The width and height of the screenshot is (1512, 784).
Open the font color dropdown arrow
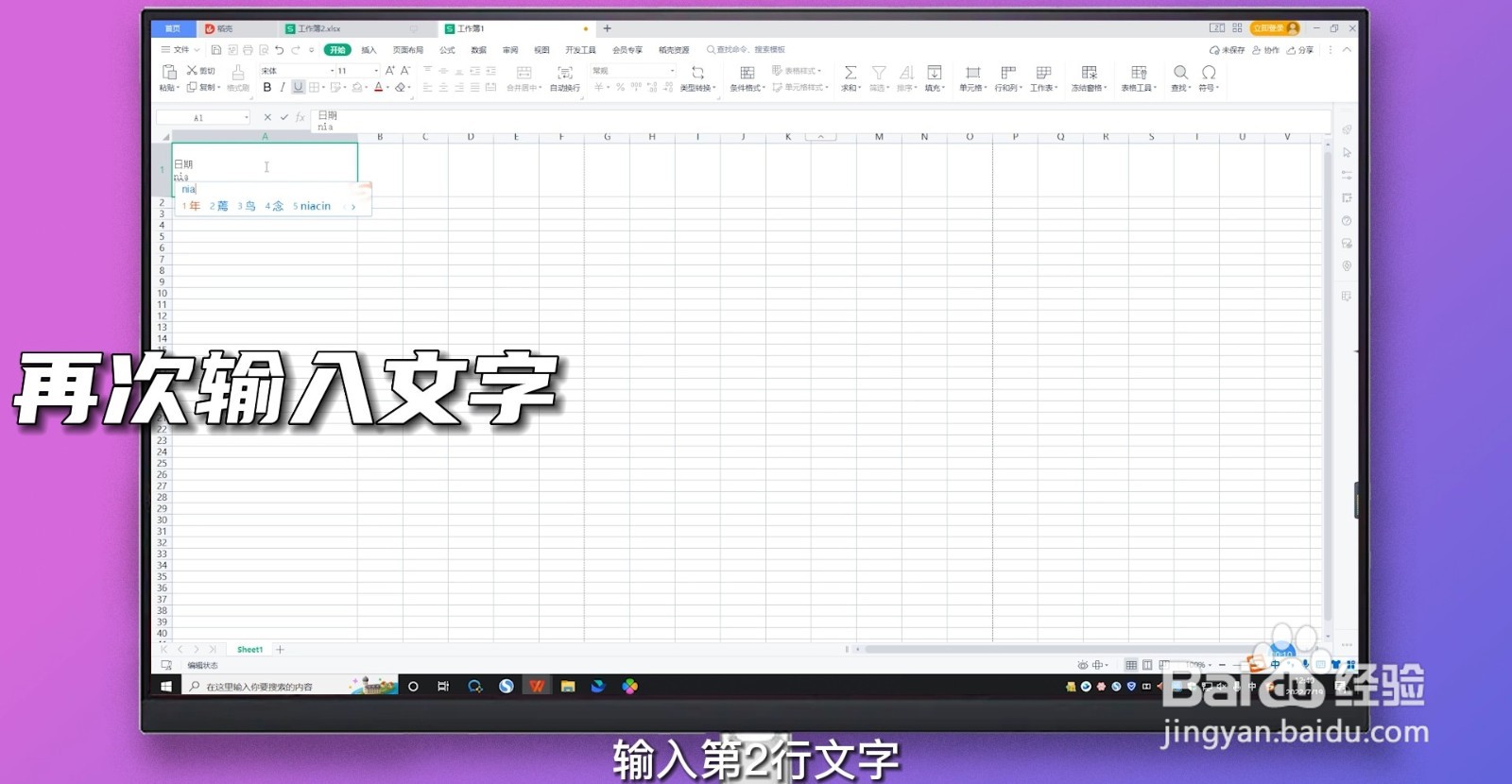coord(387,88)
